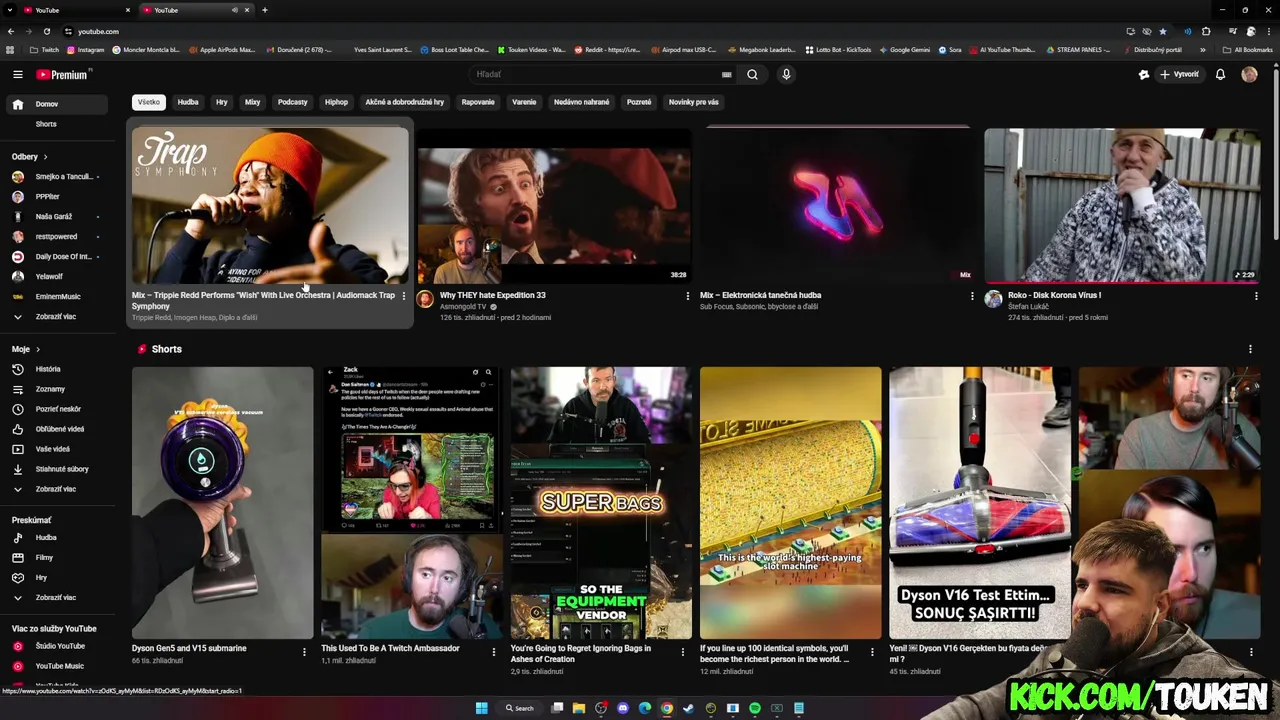Open the hamburger guide menu
This screenshot has width=1280, height=720.
pyautogui.click(x=17, y=74)
